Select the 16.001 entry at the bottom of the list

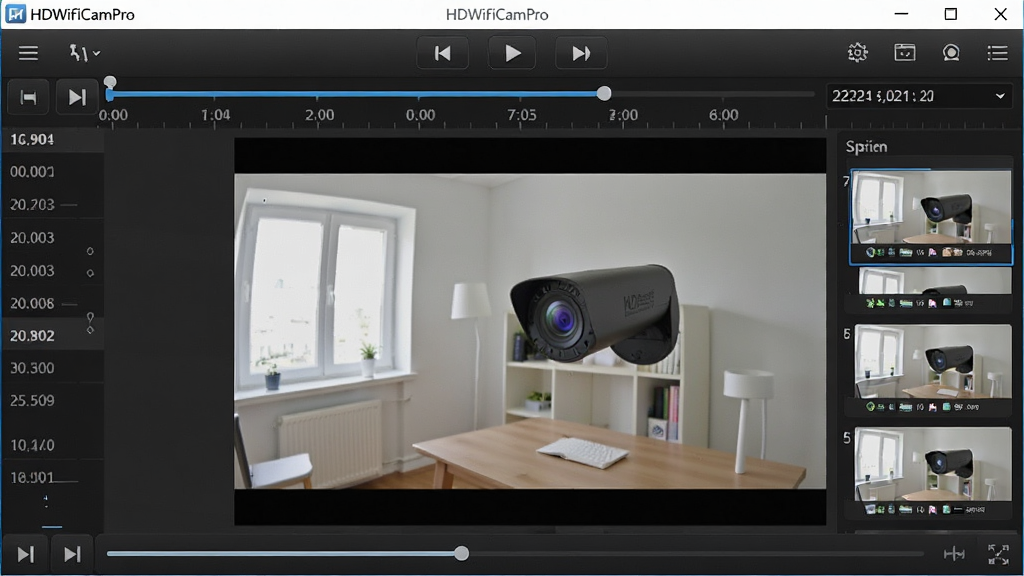52,477
